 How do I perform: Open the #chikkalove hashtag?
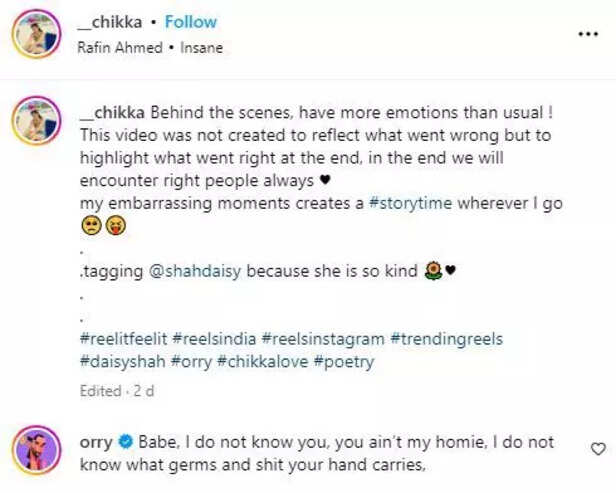coord(263,362)
